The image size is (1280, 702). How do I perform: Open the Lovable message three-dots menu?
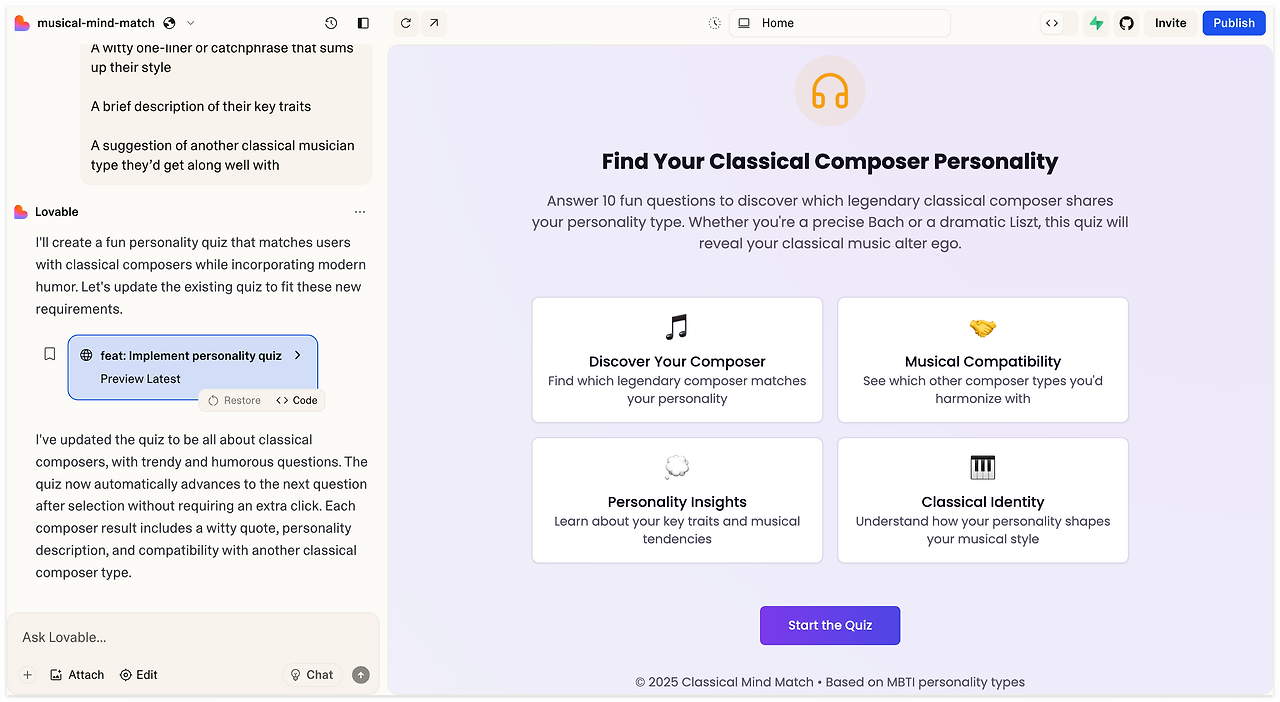[x=360, y=212]
